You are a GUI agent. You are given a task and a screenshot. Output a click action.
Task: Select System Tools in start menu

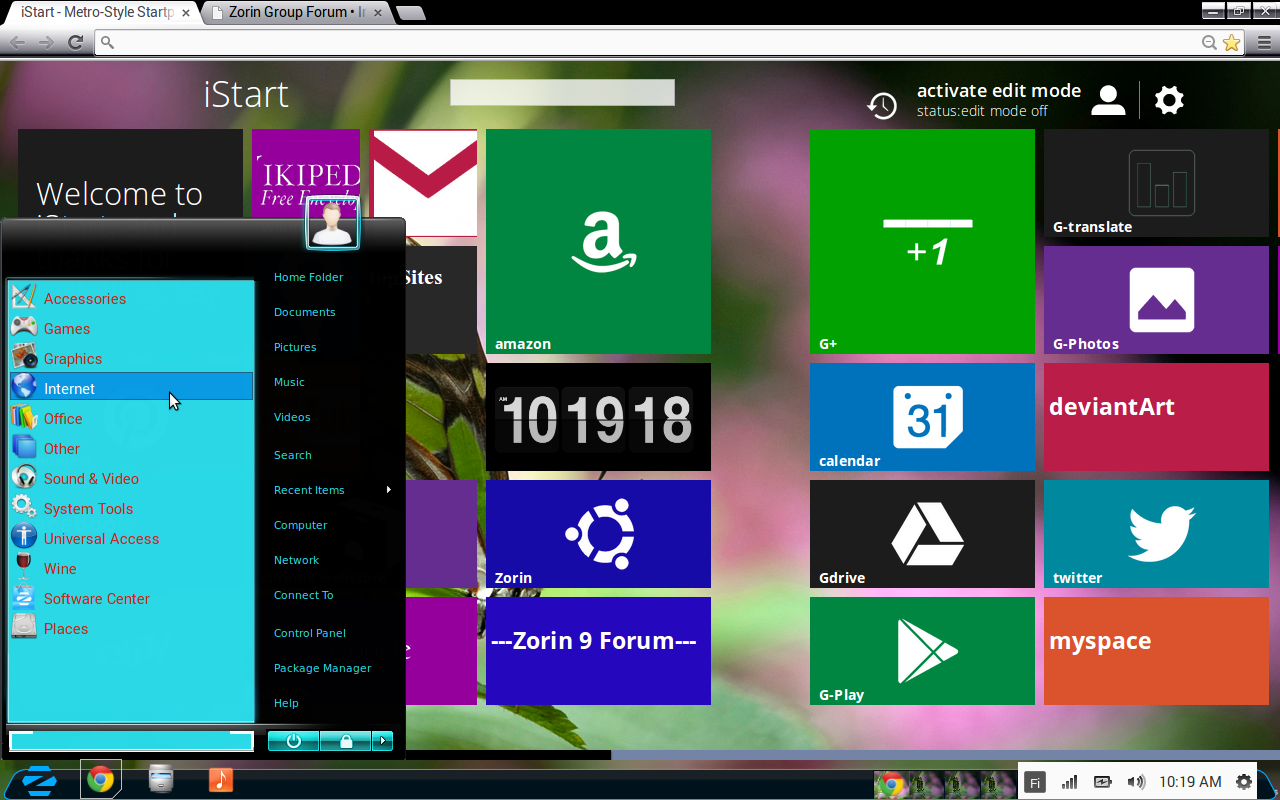88,509
